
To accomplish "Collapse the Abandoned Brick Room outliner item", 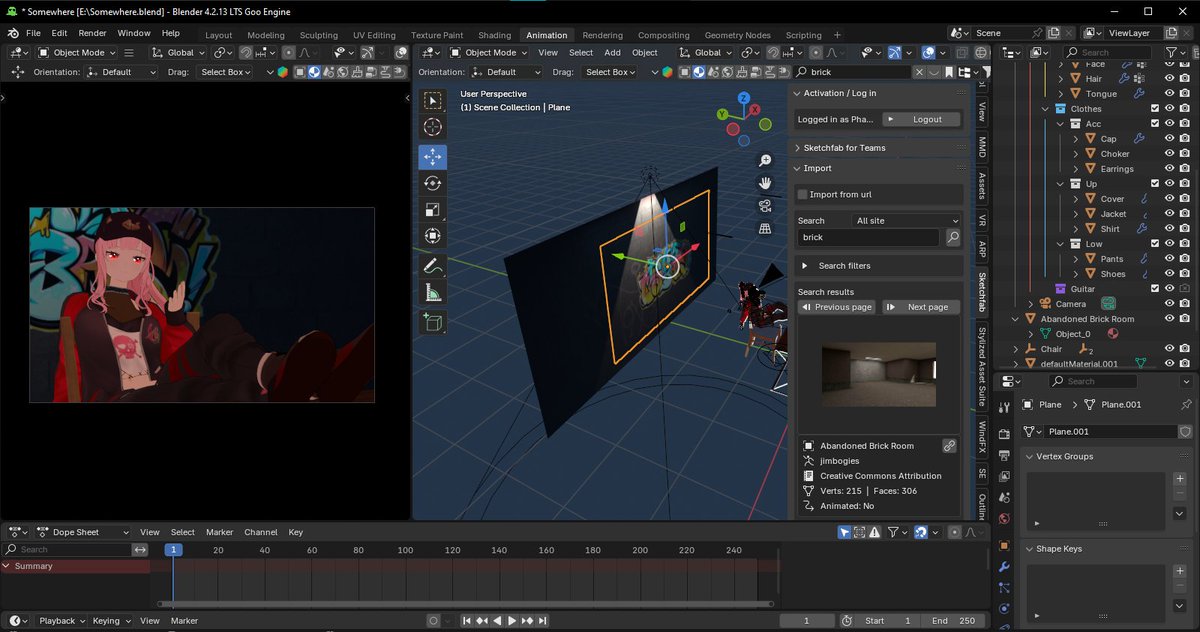I will (x=1017, y=319).
